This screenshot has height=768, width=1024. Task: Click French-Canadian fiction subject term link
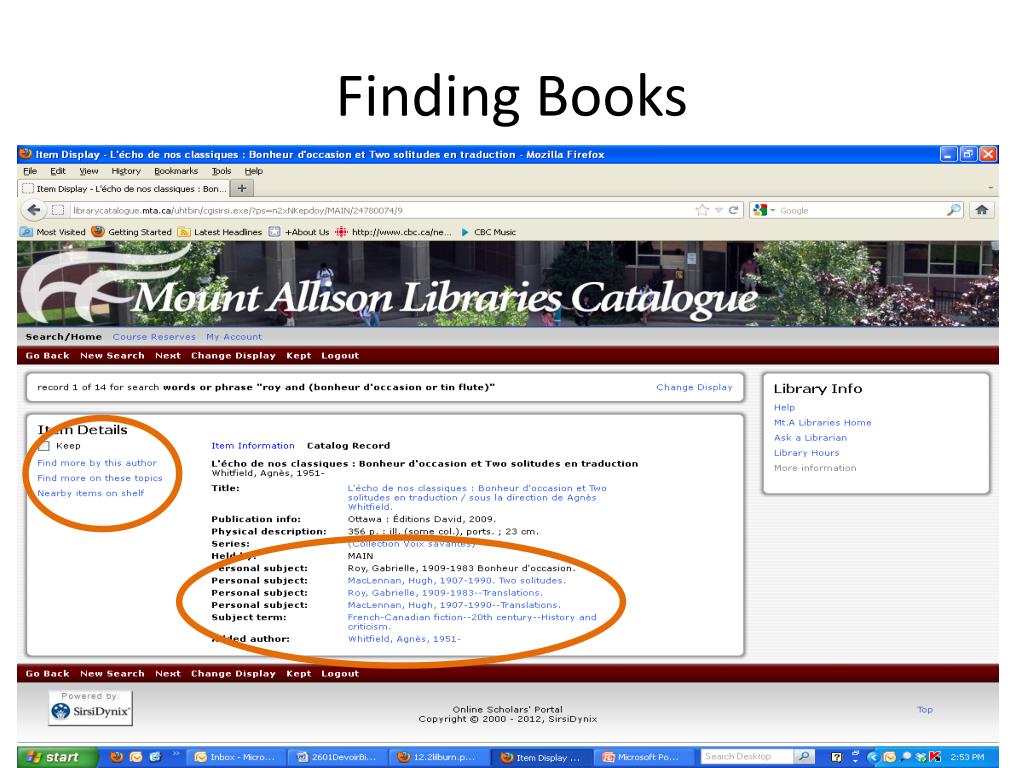click(x=472, y=622)
